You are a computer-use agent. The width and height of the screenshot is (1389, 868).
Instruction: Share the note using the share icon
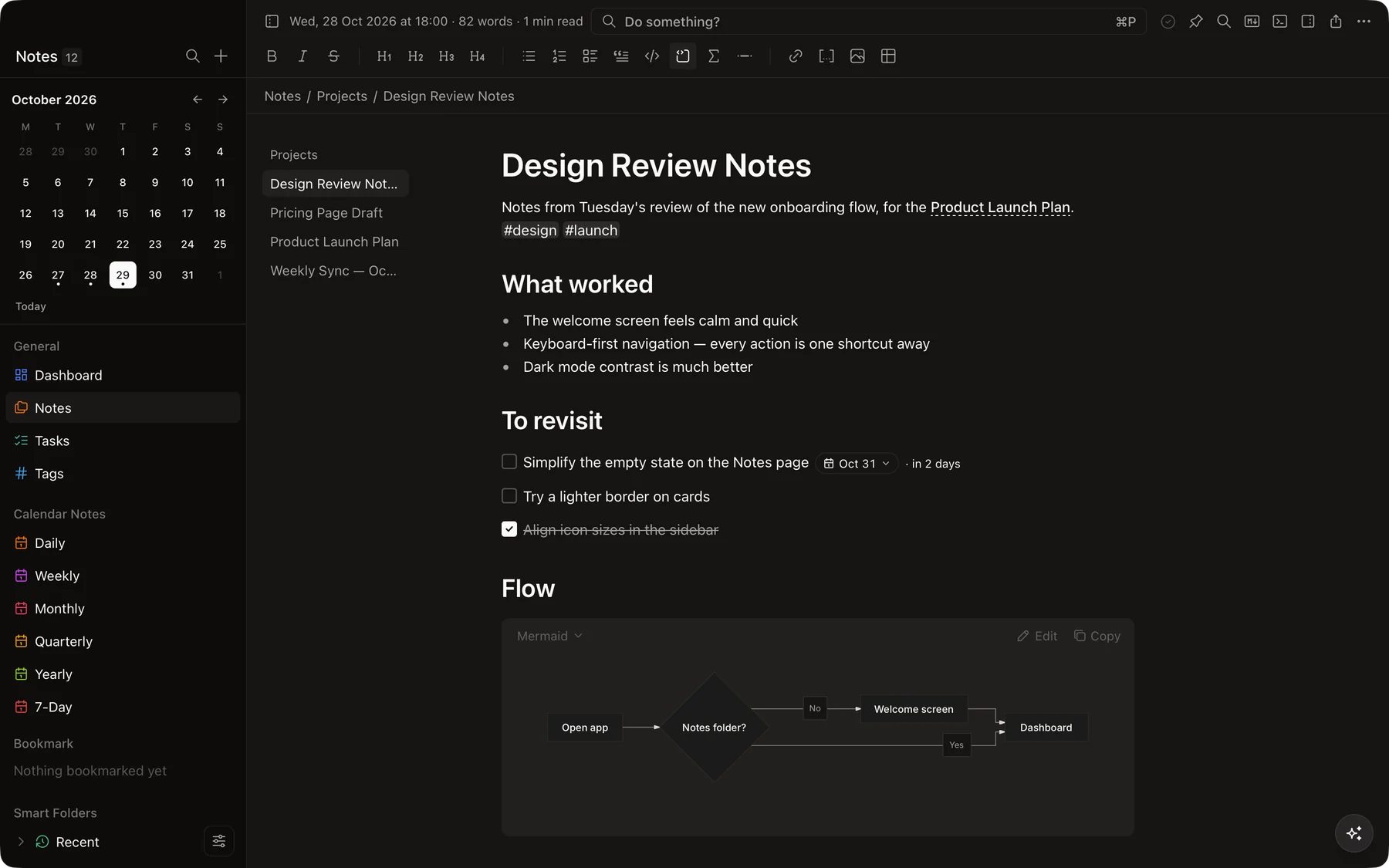point(1336,22)
